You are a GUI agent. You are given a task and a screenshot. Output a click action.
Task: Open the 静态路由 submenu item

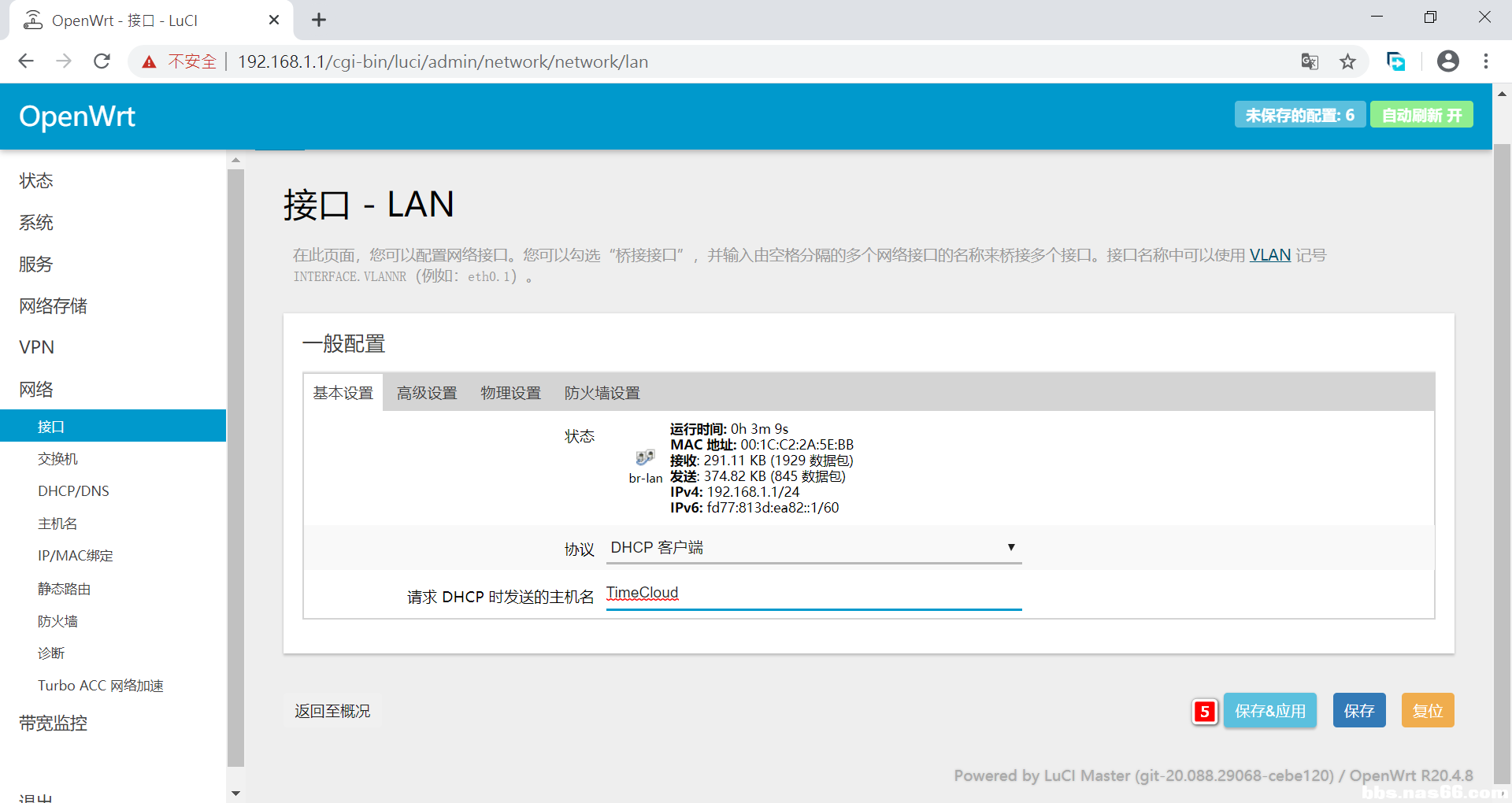65,589
